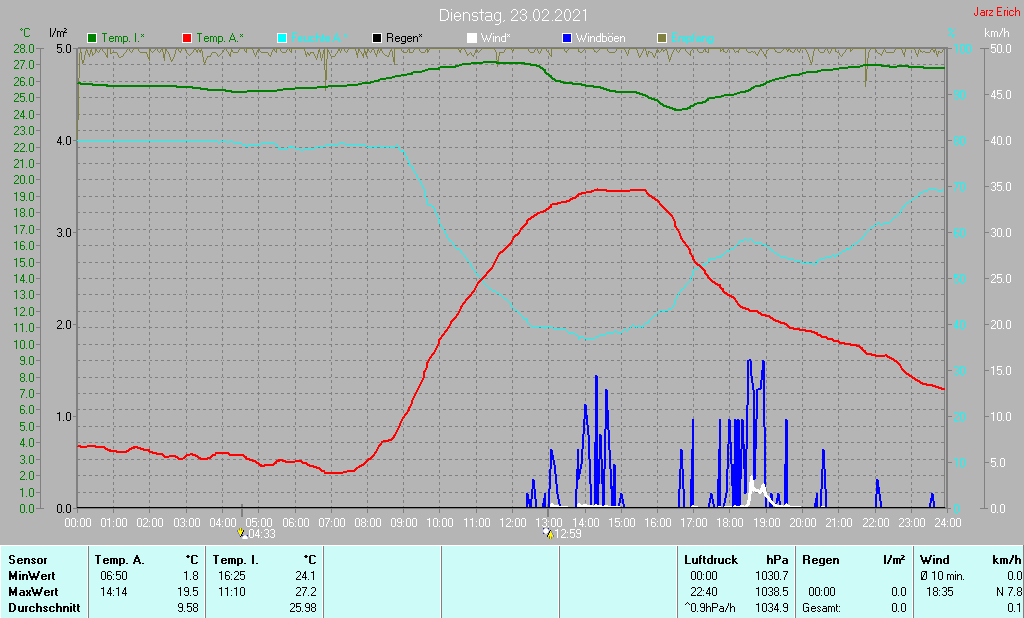Click the ^0.9hPa/h pressure trend cell
Viewport: 1024px width, 618px height.
[710, 608]
